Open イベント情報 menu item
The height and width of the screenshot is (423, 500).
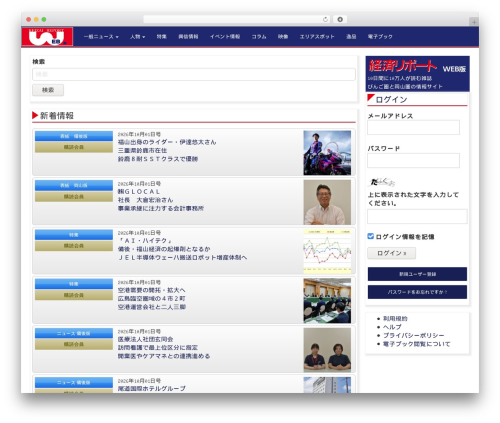tap(225, 37)
